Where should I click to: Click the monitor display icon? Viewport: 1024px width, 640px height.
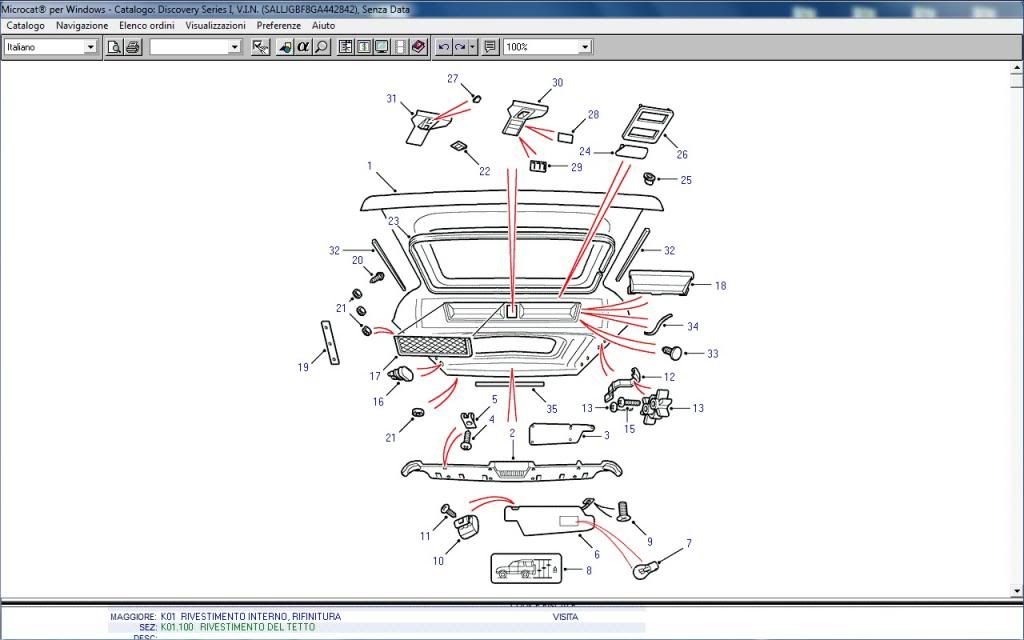(x=381, y=47)
